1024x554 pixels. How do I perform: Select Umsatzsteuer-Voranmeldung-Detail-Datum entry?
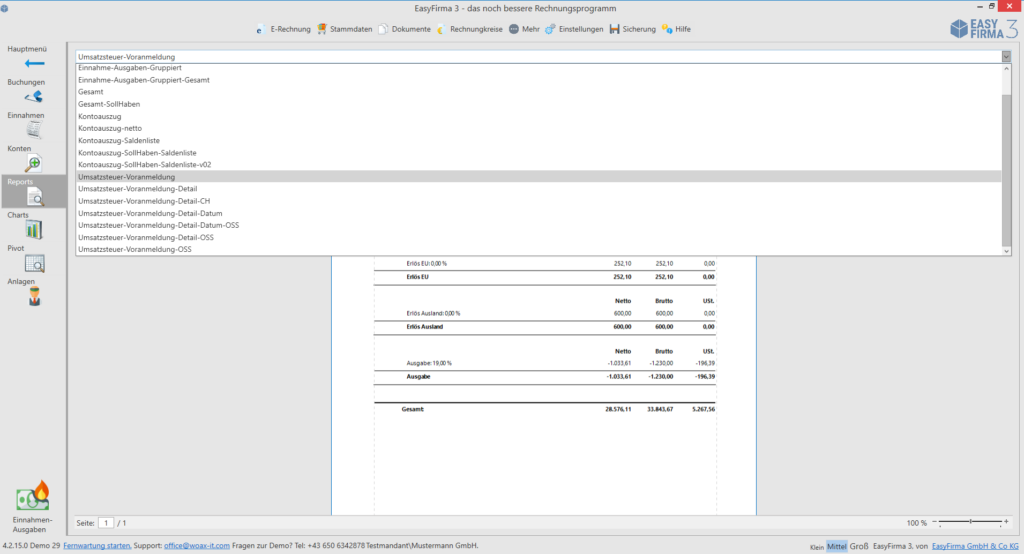(x=538, y=213)
